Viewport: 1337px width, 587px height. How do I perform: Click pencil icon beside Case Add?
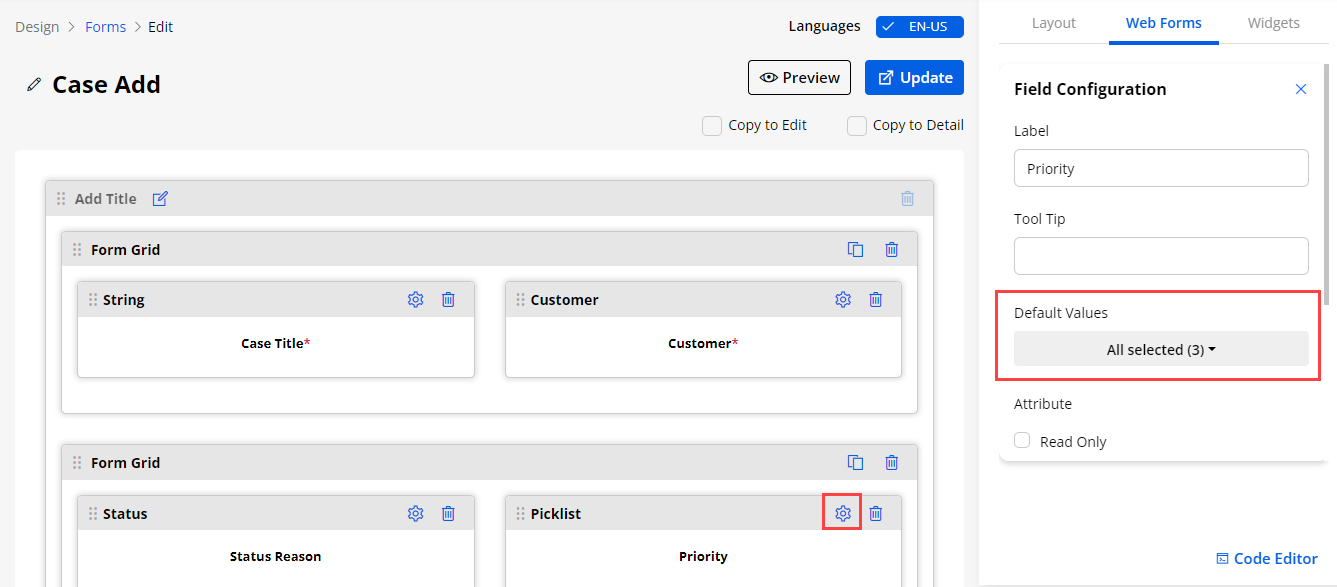(35, 85)
